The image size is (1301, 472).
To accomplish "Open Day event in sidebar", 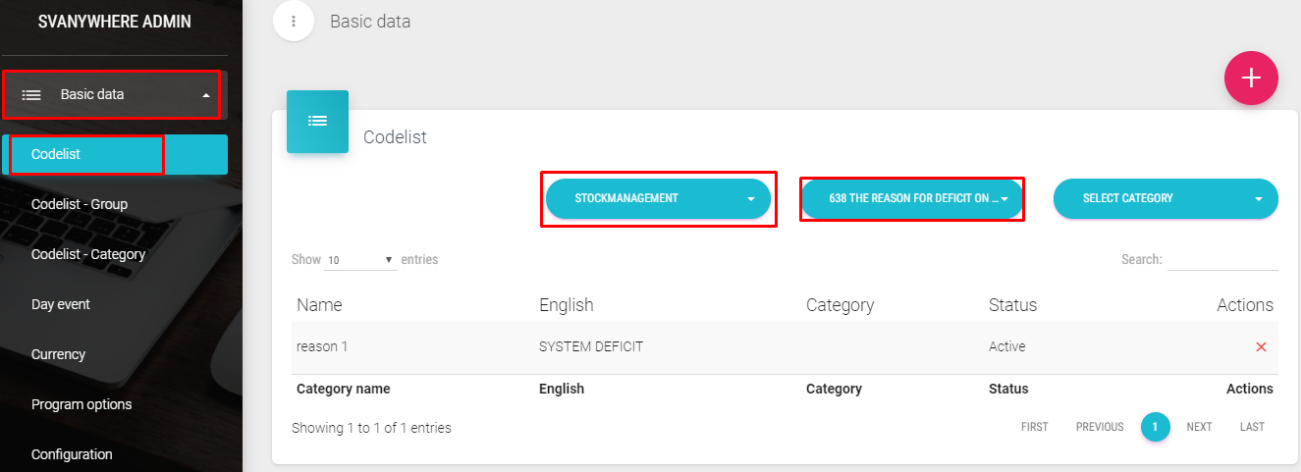I will (x=63, y=304).
